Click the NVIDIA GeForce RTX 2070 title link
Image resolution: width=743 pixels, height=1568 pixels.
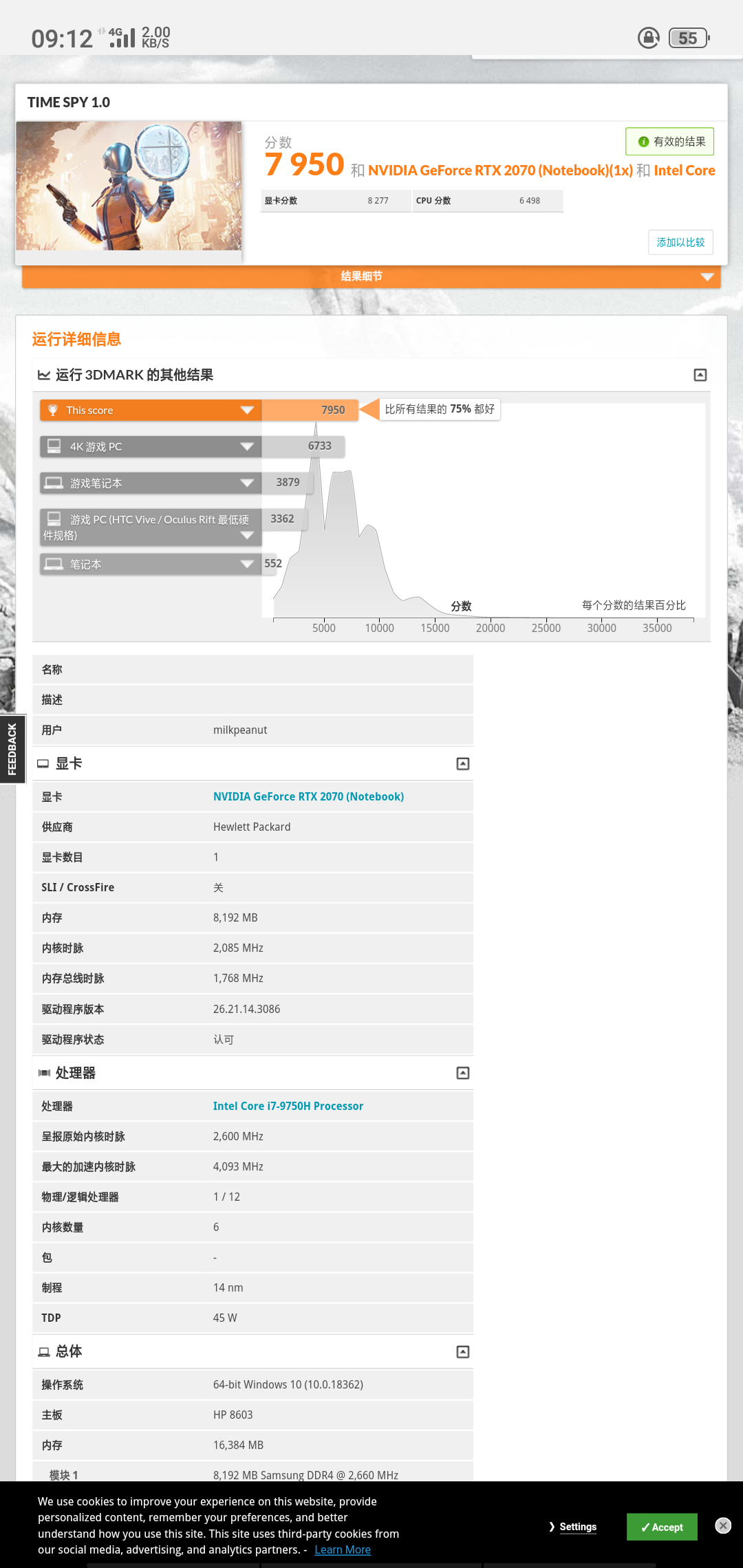point(500,171)
